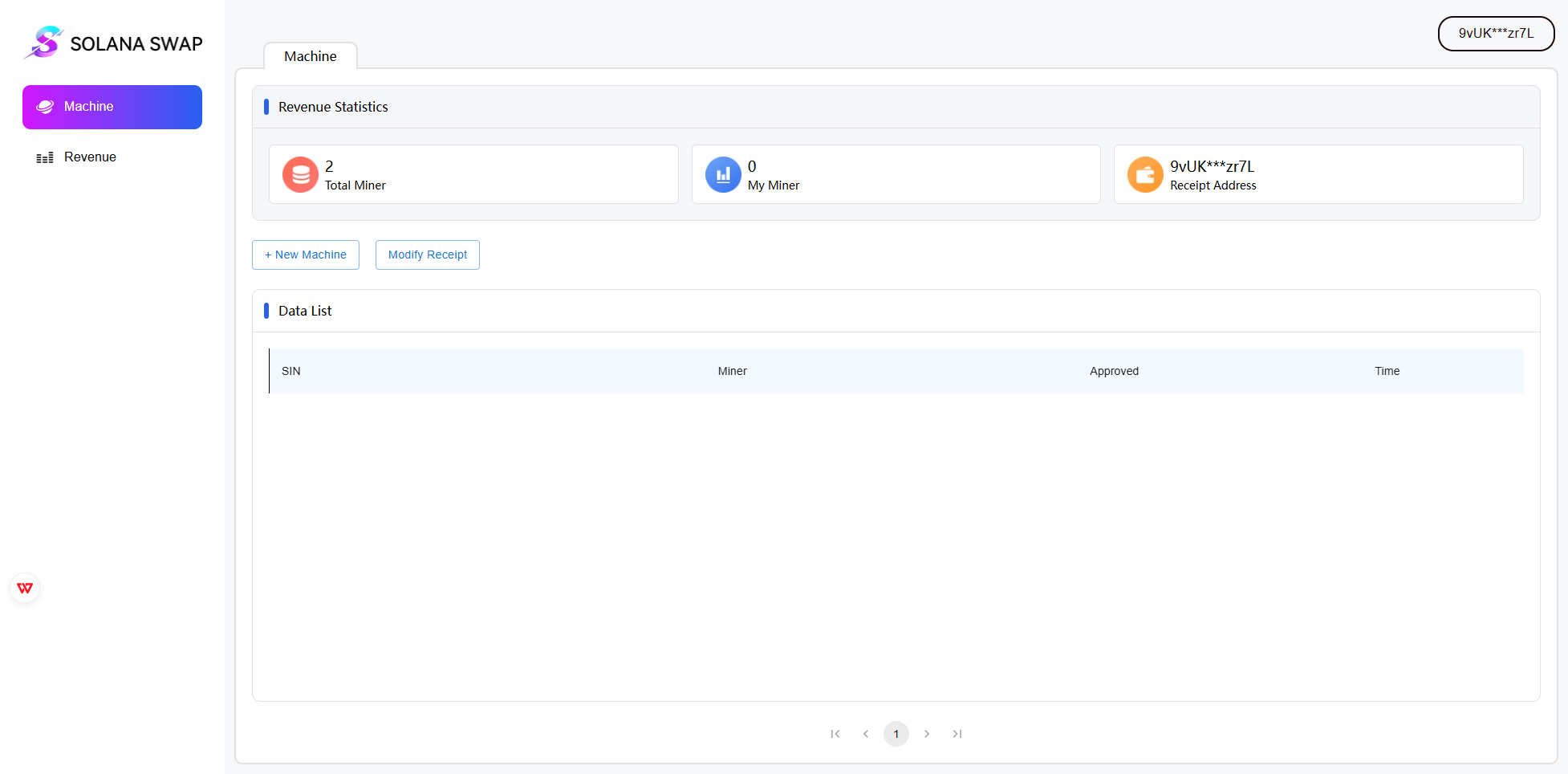The image size is (1568, 774).
Task: Click the Revenue bars icon in sidebar
Action: (x=45, y=157)
